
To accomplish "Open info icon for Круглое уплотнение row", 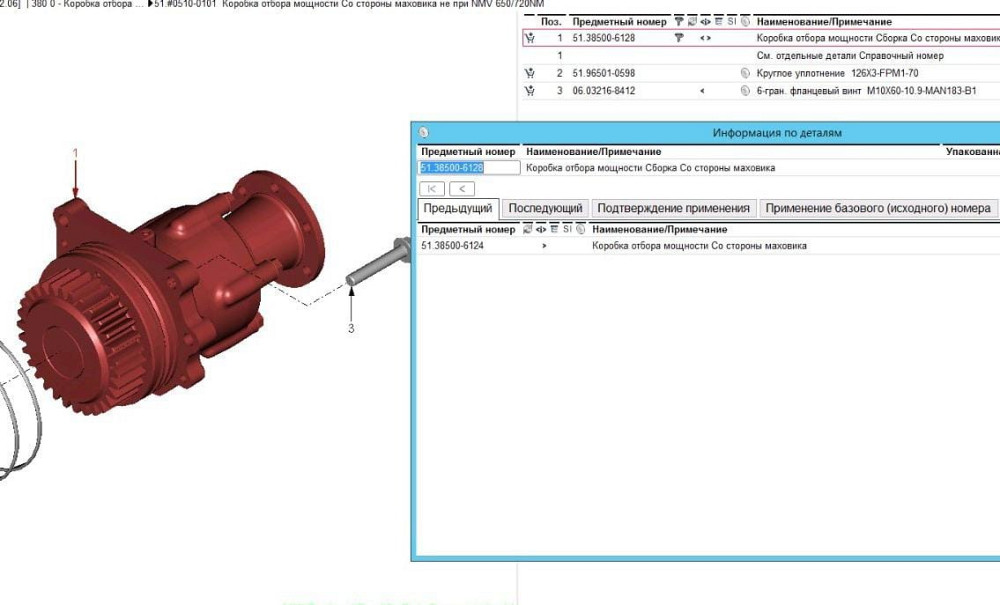I will pyautogui.click(x=745, y=73).
